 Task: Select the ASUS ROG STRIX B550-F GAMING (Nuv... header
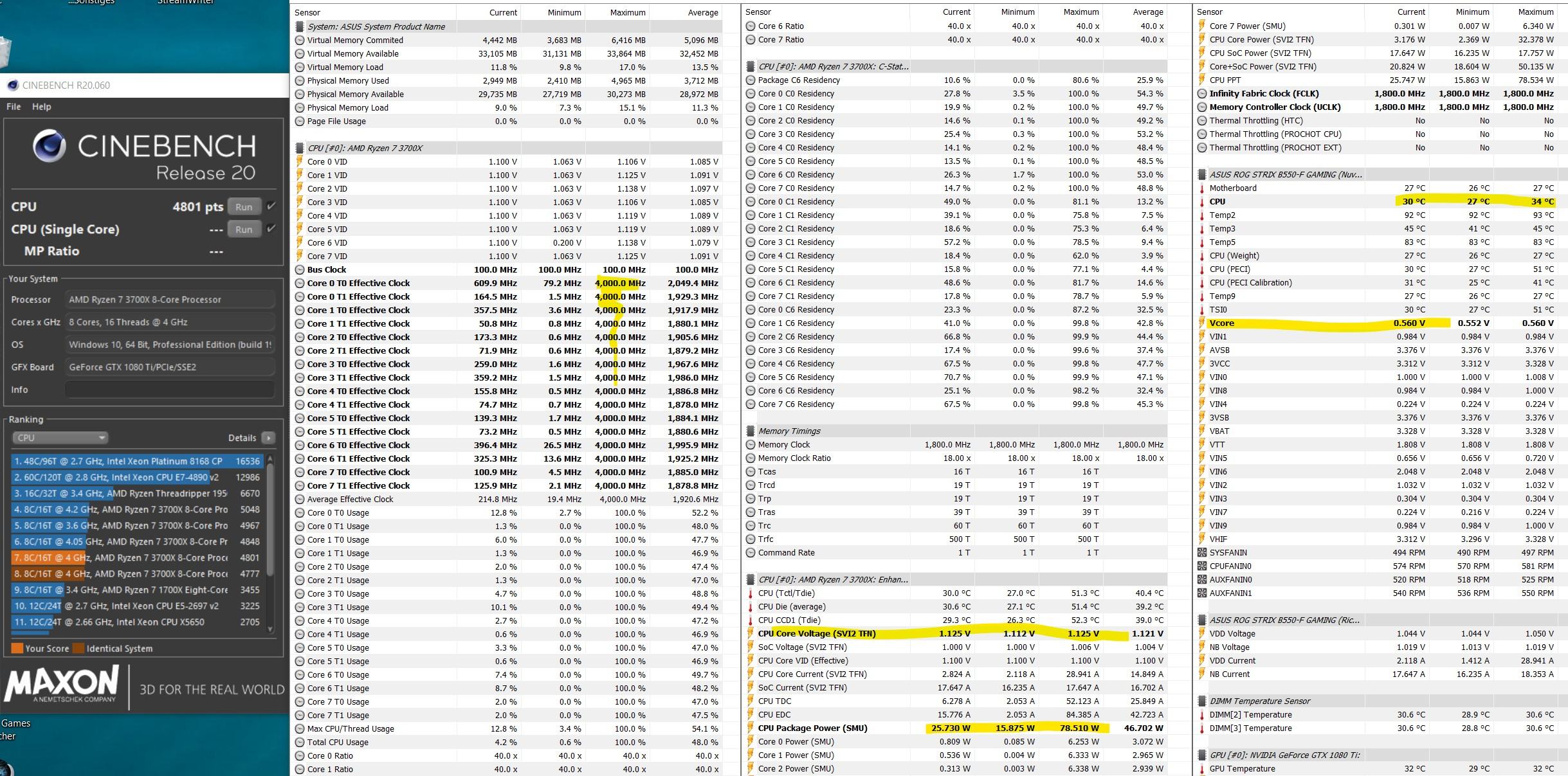coord(1381,174)
